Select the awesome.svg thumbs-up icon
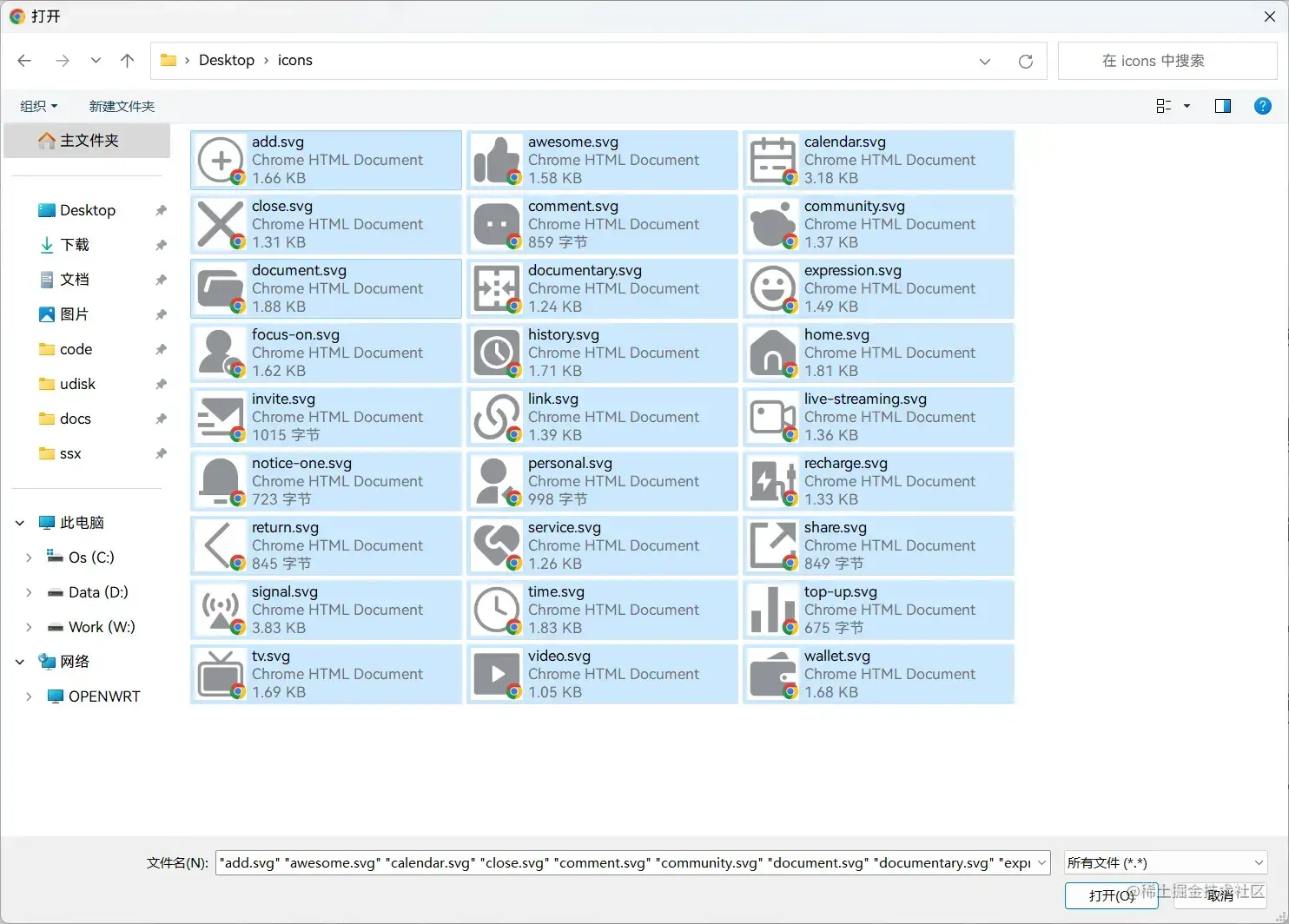The width and height of the screenshot is (1289, 924). click(497, 160)
